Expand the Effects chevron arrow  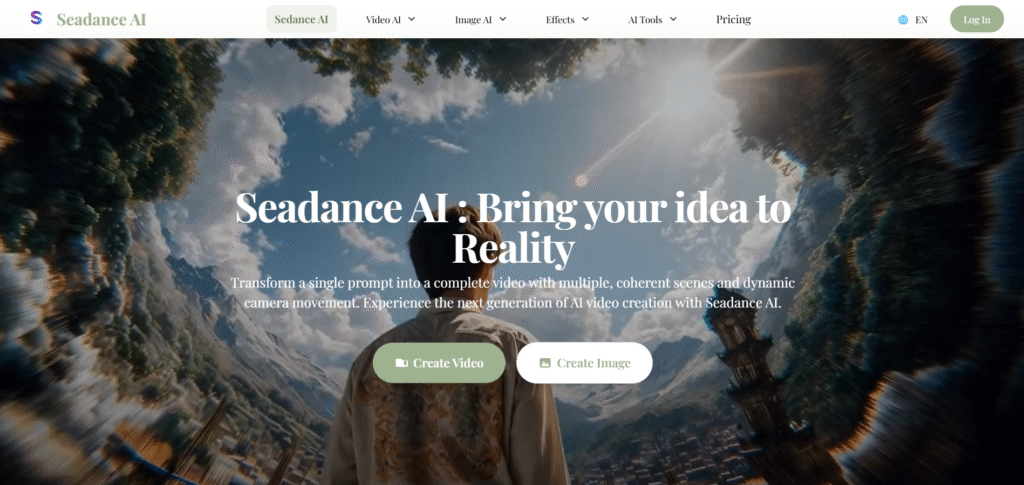coord(585,19)
